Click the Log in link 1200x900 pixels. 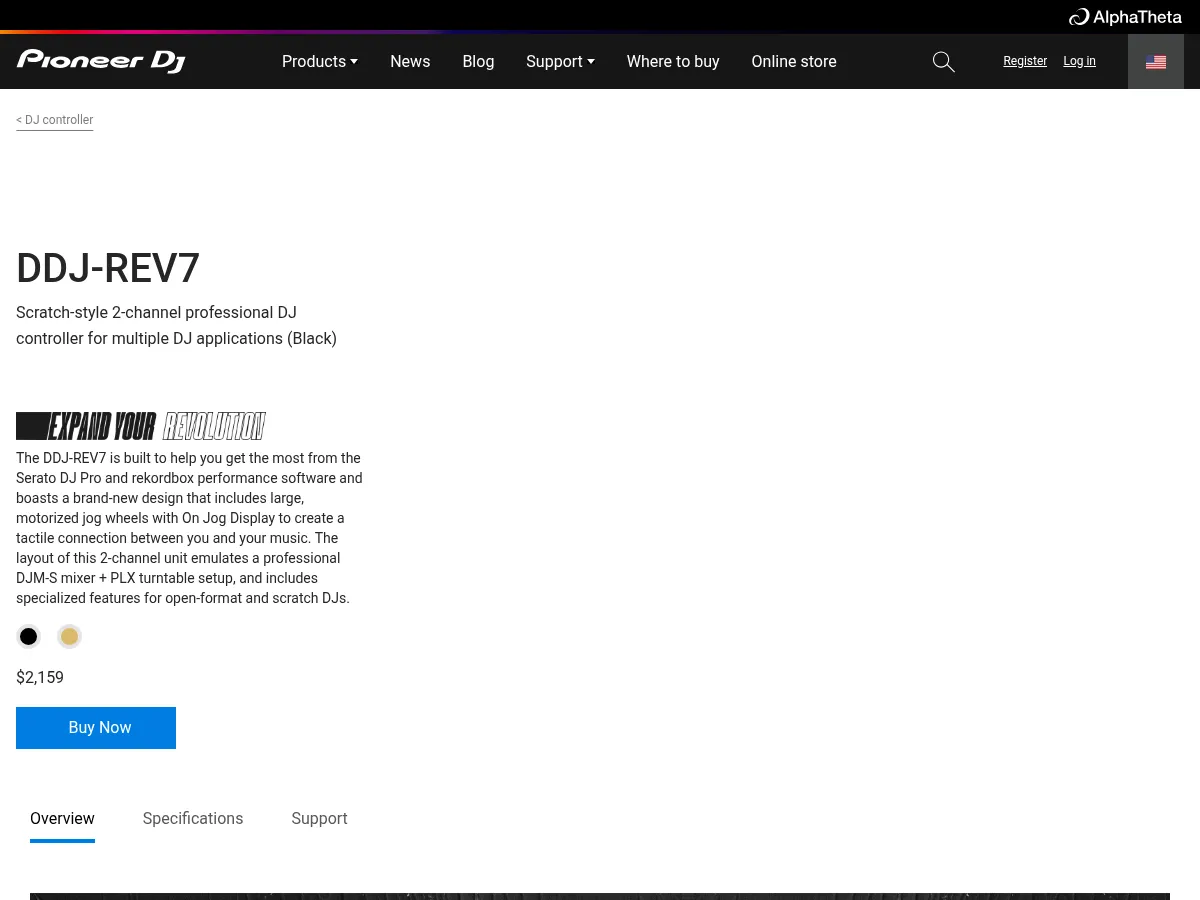point(1079,61)
